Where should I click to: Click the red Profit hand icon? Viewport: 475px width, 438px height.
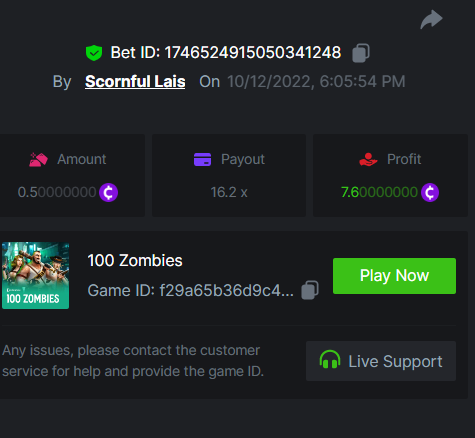(x=368, y=159)
